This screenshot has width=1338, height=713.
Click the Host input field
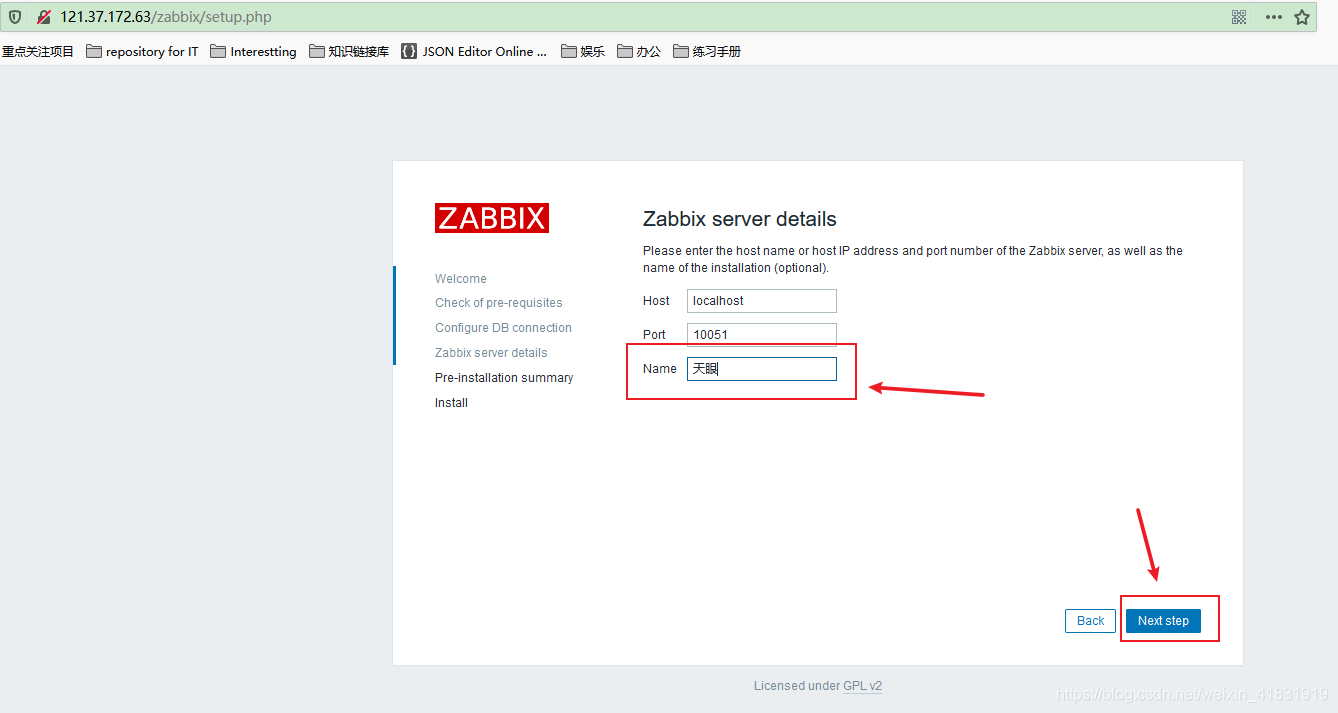(x=762, y=301)
